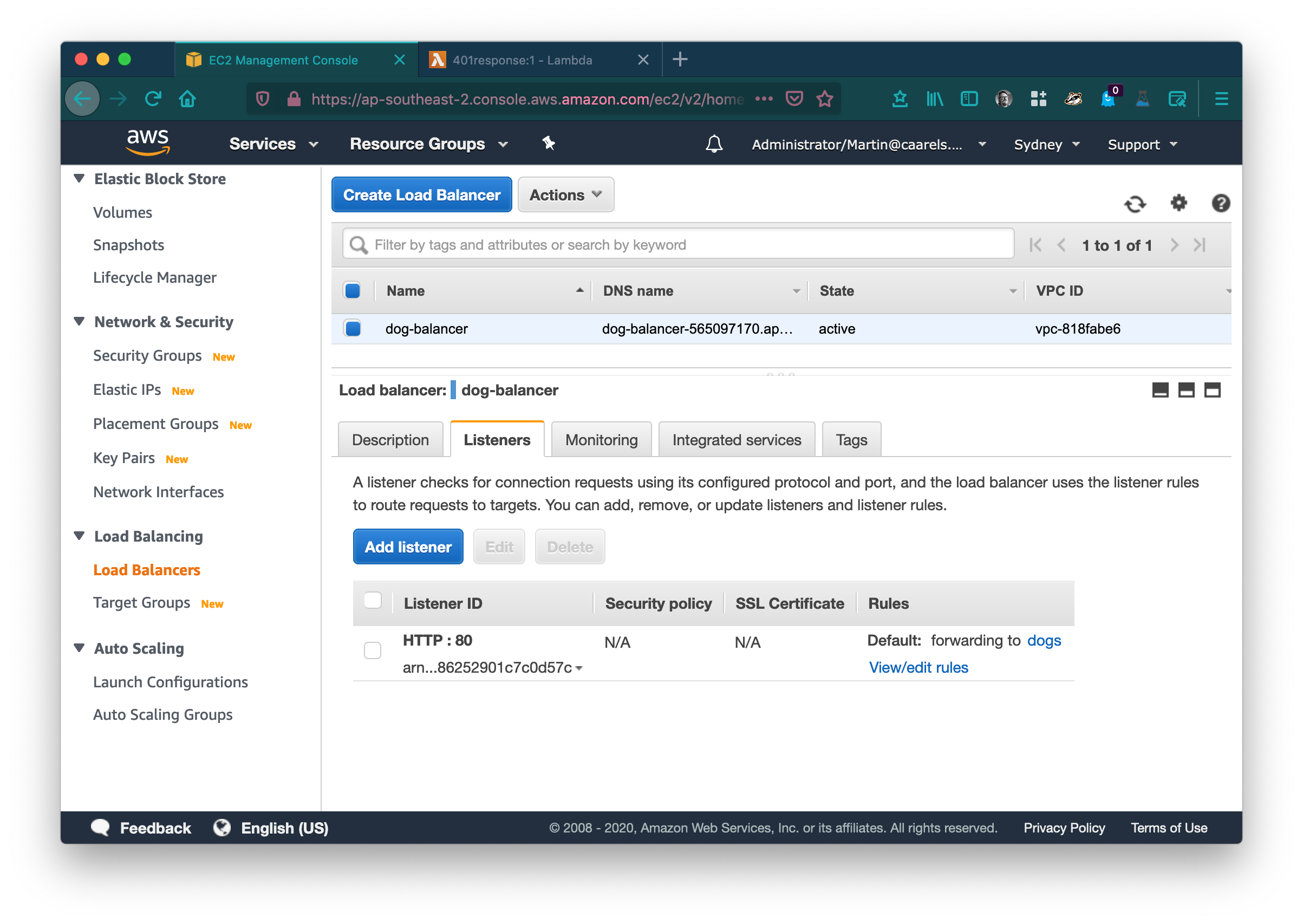Check the HTTP : 80 listener checkbox
This screenshot has width=1303, height=924.
(x=373, y=650)
